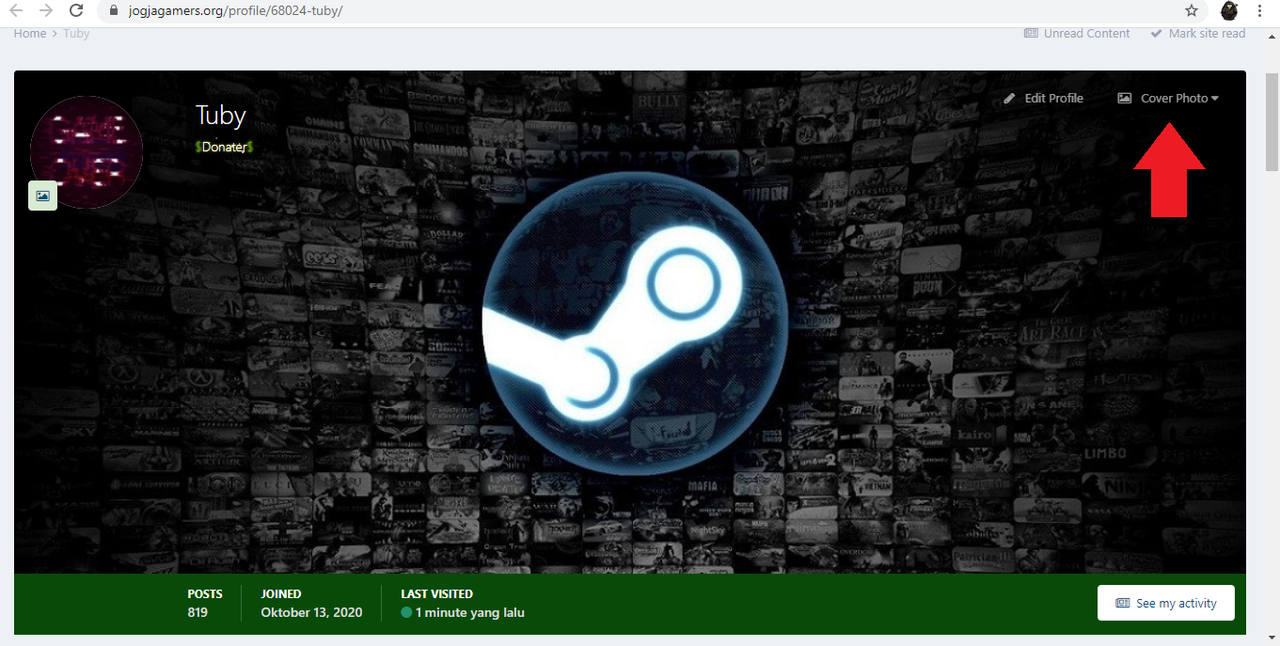Go to Home breadcrumb link

tap(30, 33)
